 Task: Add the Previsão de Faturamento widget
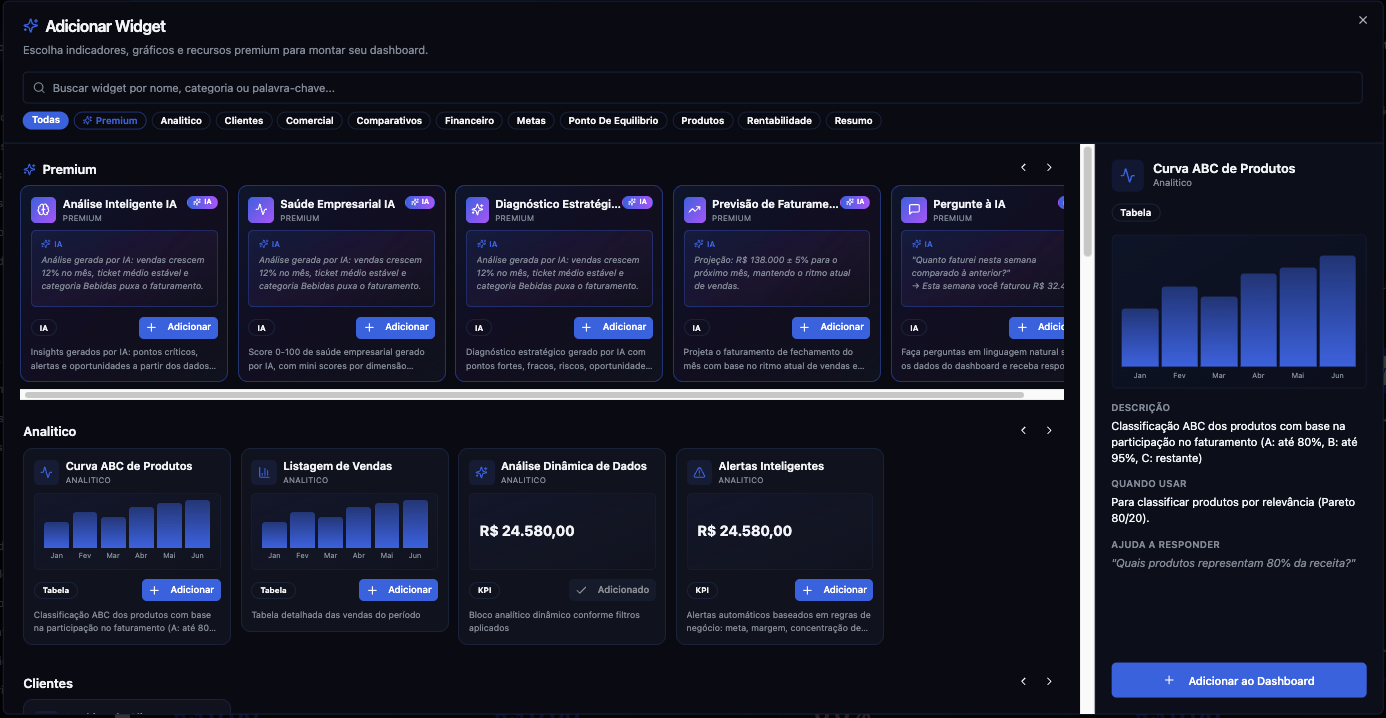pos(831,327)
